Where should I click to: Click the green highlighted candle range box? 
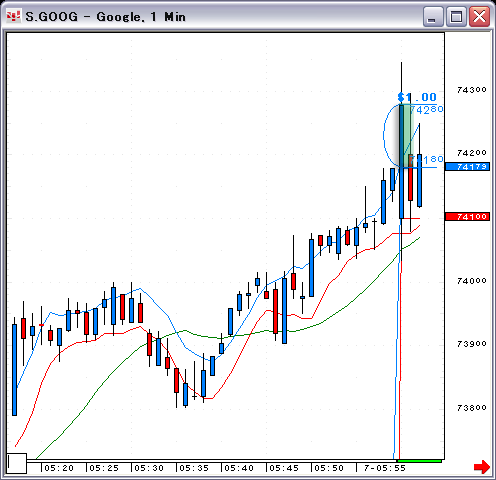point(406,135)
